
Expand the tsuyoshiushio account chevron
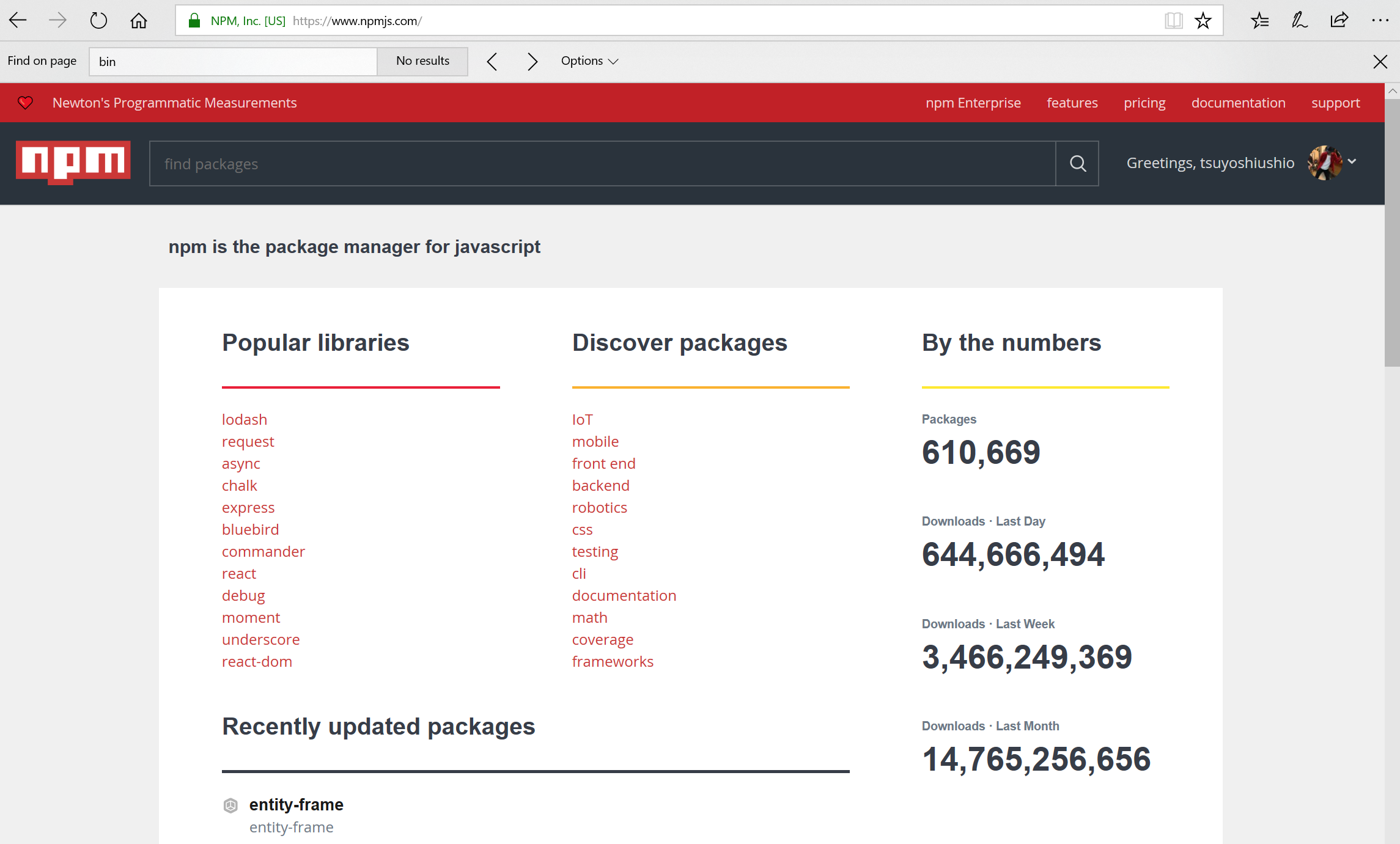(1352, 163)
